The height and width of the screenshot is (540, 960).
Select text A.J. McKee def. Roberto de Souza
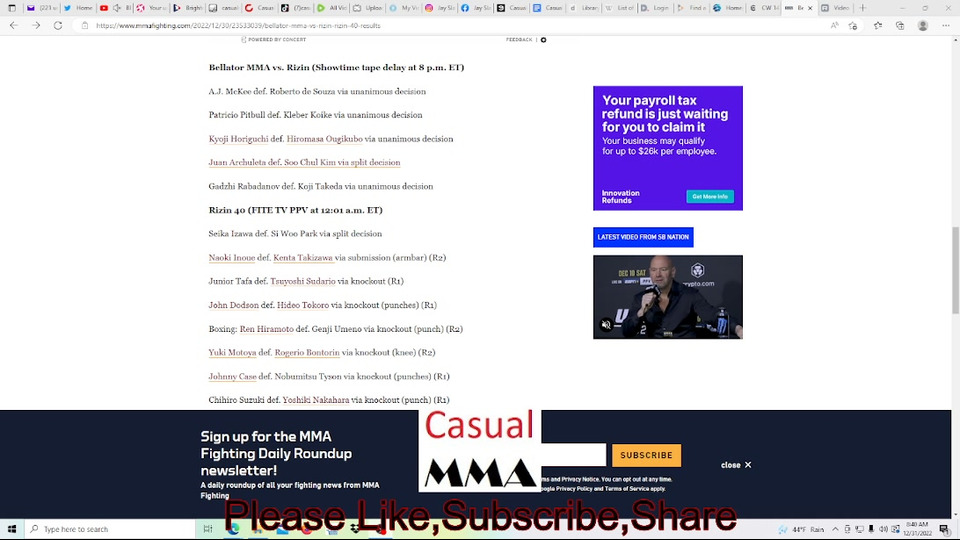271,91
